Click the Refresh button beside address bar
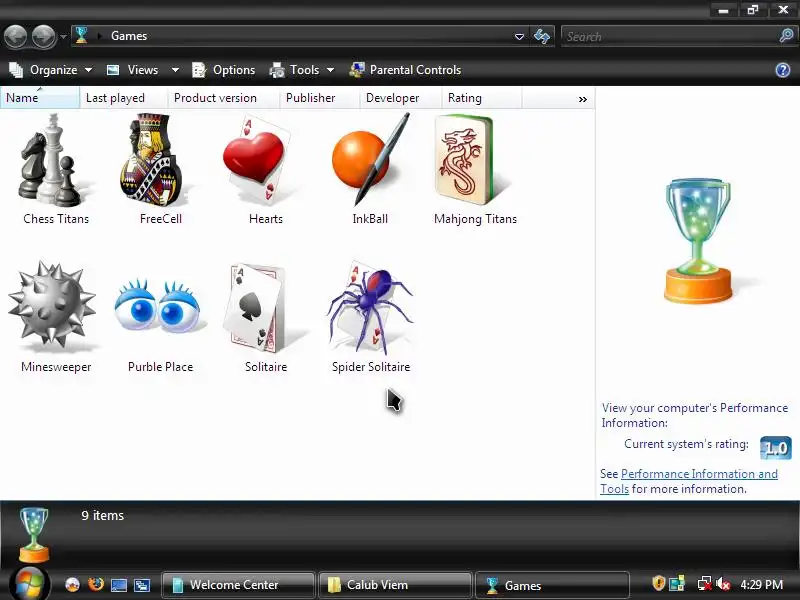Viewport: 800px width, 600px height. coord(542,36)
